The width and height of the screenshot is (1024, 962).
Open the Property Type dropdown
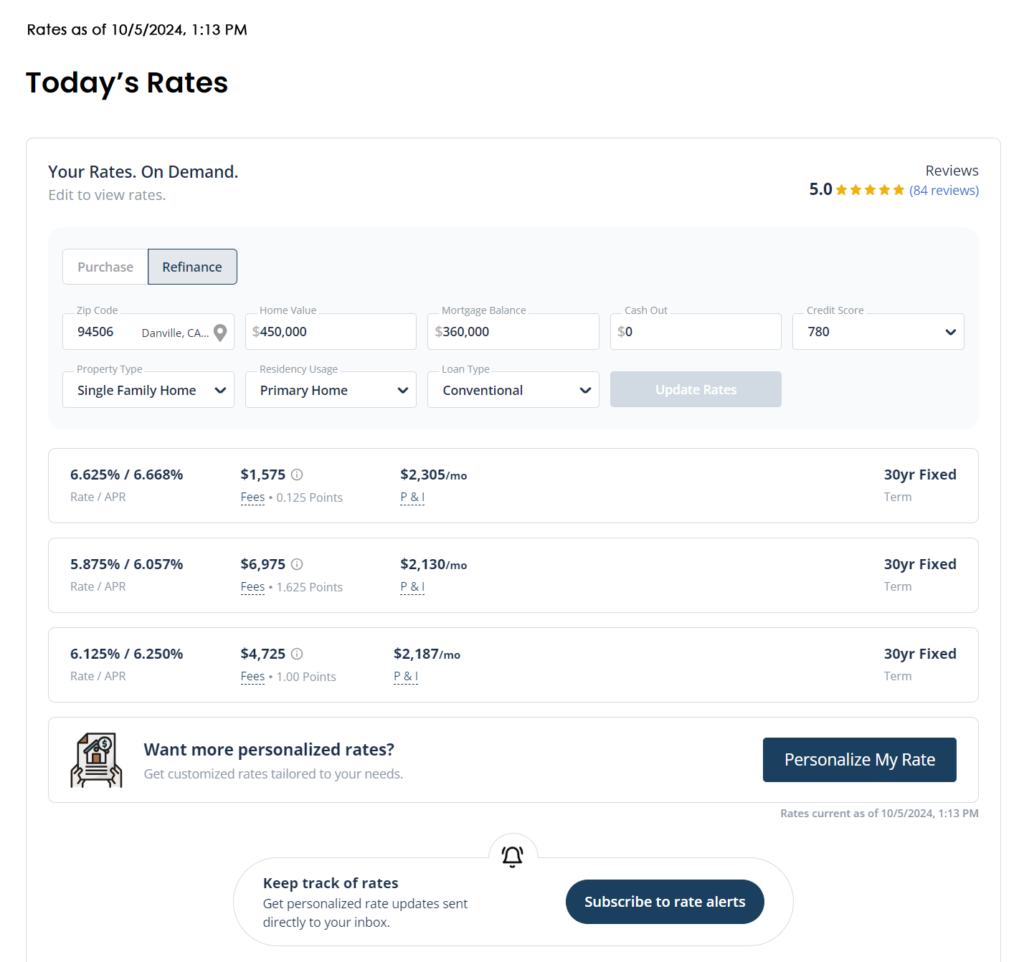pyautogui.click(x=148, y=390)
